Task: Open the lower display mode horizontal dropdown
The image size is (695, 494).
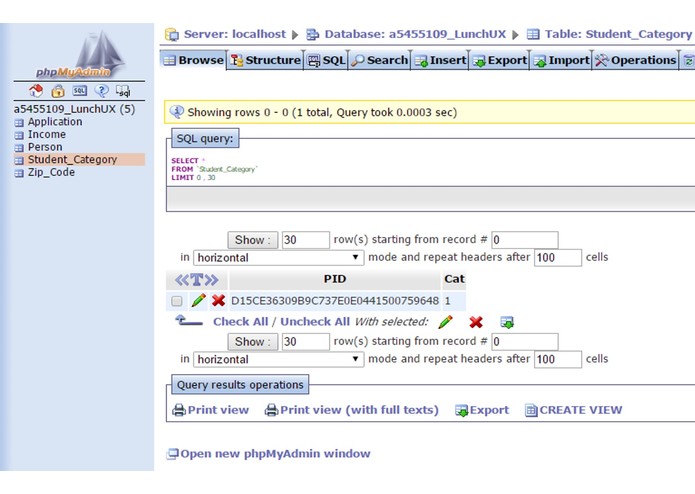Action: point(278,359)
